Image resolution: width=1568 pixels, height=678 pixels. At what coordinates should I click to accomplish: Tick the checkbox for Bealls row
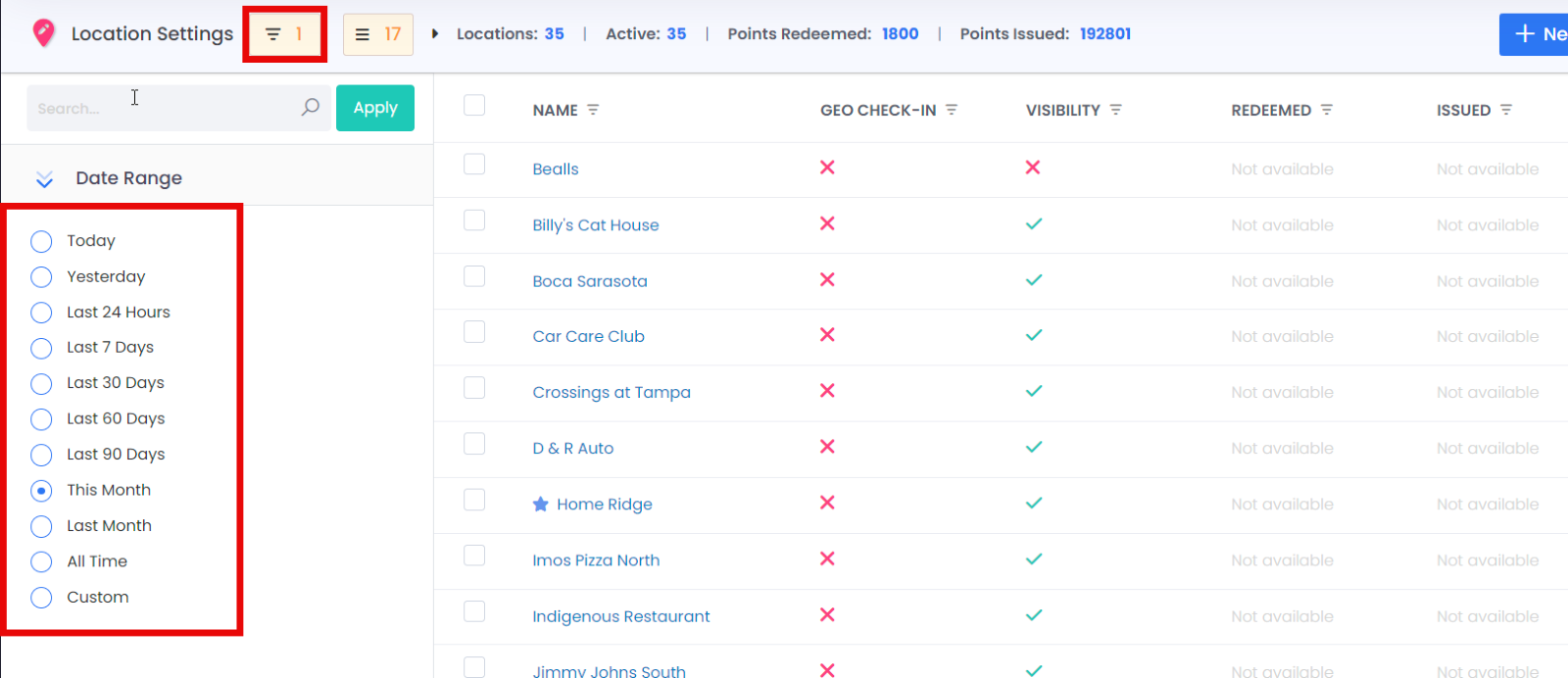474,164
